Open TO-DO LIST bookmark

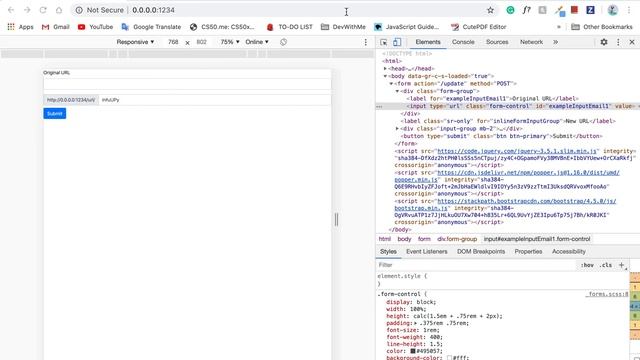289,27
